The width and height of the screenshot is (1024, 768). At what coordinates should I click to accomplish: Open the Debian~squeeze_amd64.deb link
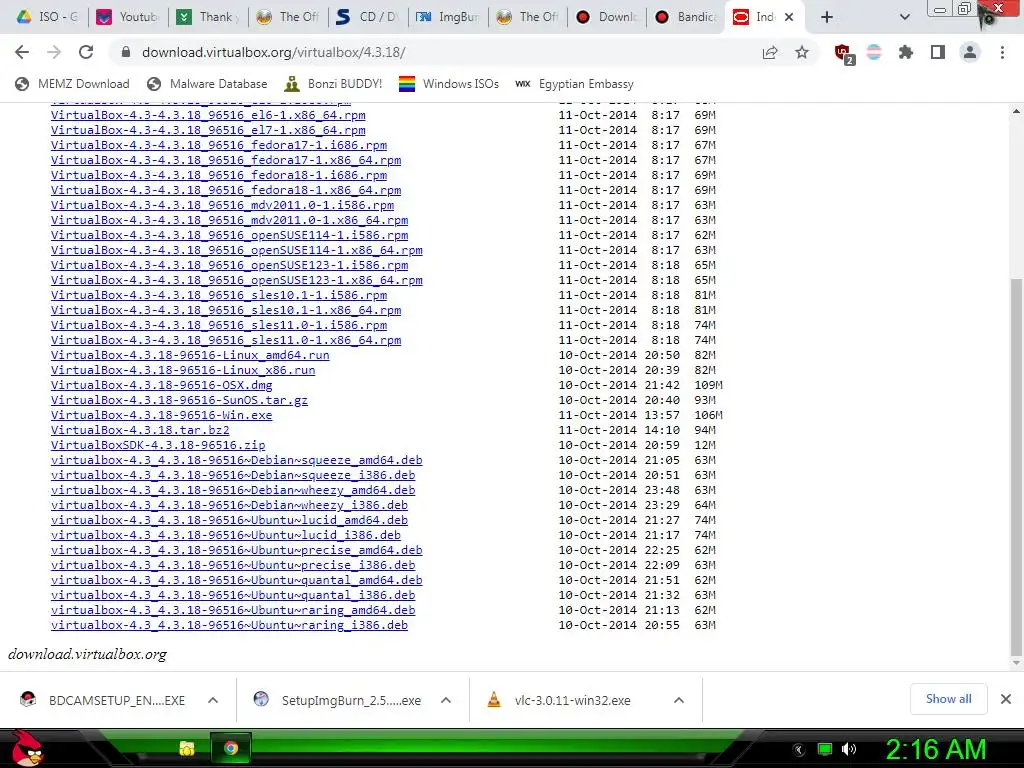point(236,460)
